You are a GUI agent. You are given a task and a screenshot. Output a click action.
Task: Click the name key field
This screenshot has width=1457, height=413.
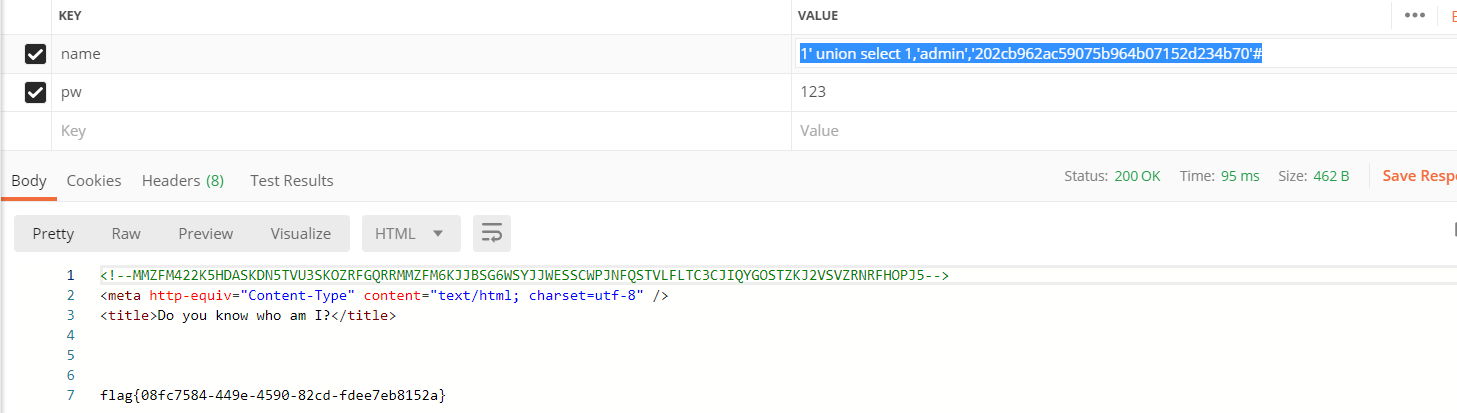point(421,54)
